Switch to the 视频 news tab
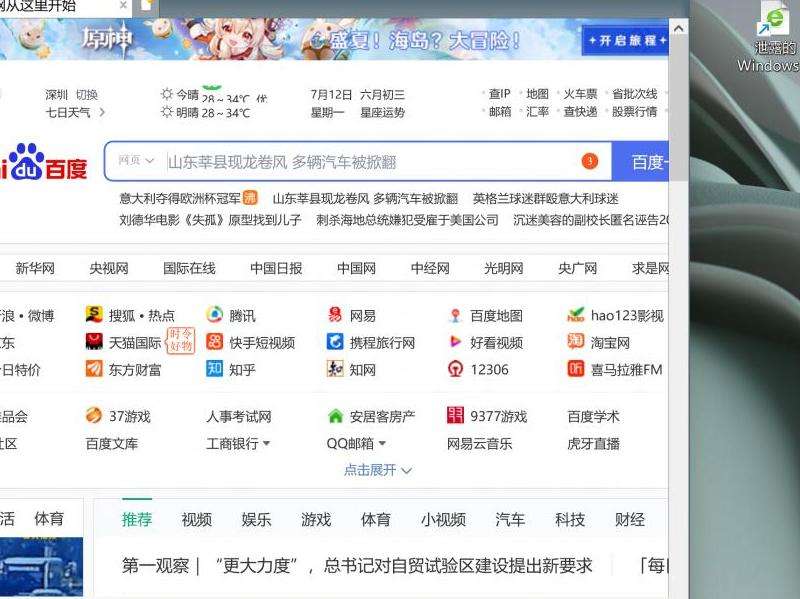800x599 pixels. pyautogui.click(x=196, y=520)
